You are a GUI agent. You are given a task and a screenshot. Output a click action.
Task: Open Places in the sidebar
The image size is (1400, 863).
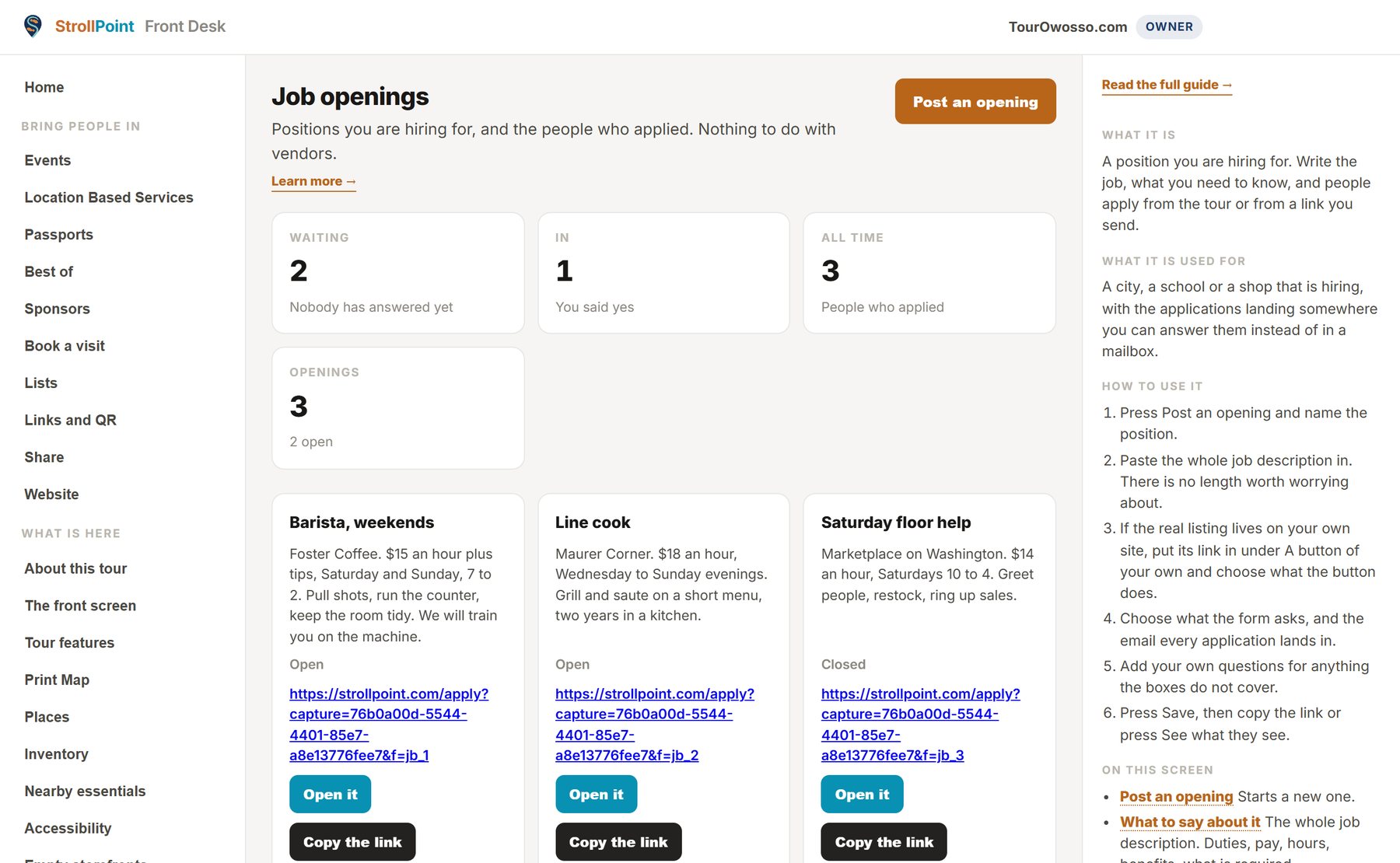(x=47, y=717)
